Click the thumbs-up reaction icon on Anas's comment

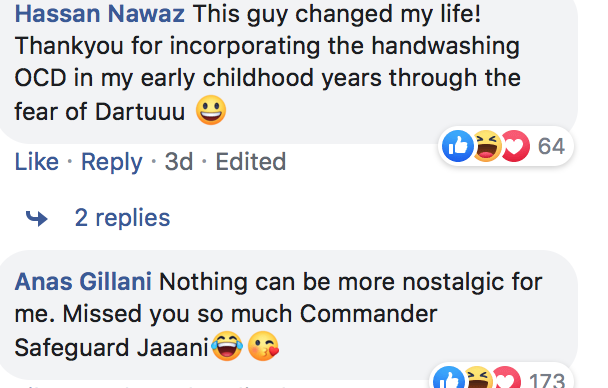point(449,378)
